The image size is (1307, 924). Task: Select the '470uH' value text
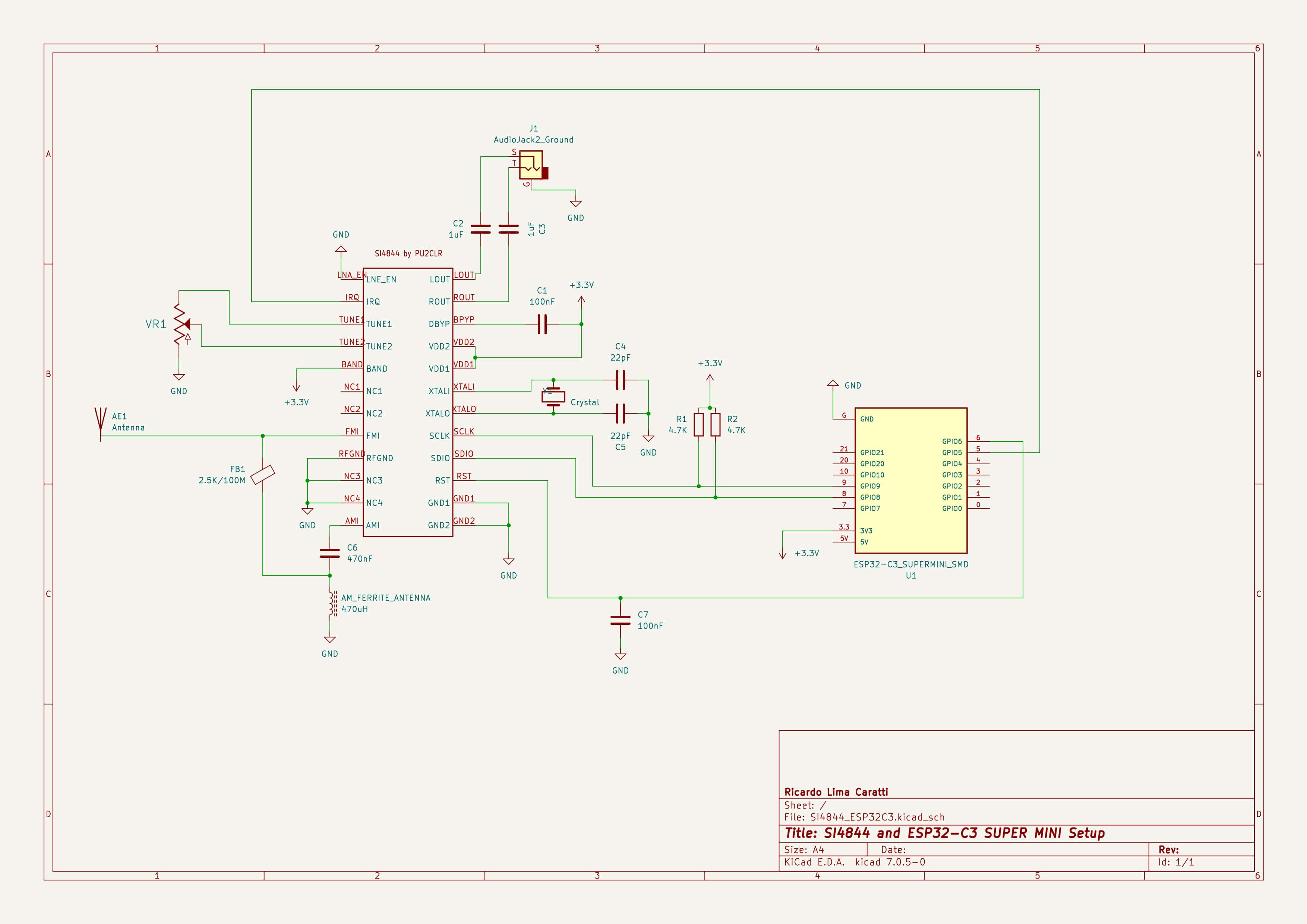click(355, 610)
